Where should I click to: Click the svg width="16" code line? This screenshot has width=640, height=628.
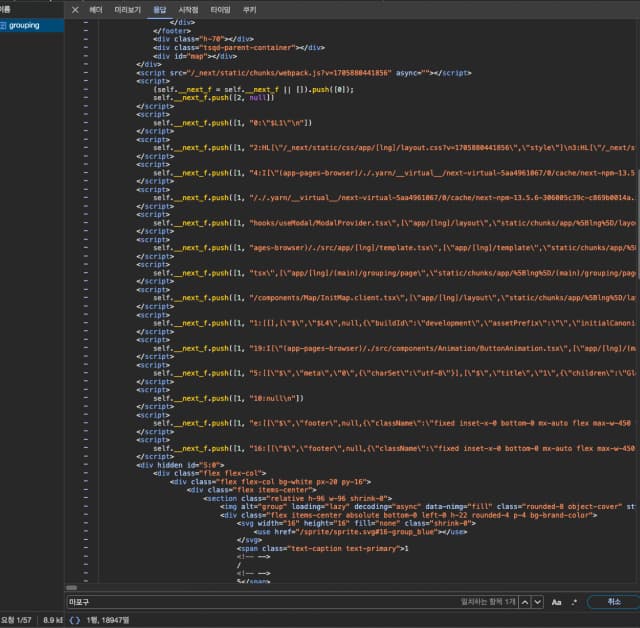[x=356, y=524]
